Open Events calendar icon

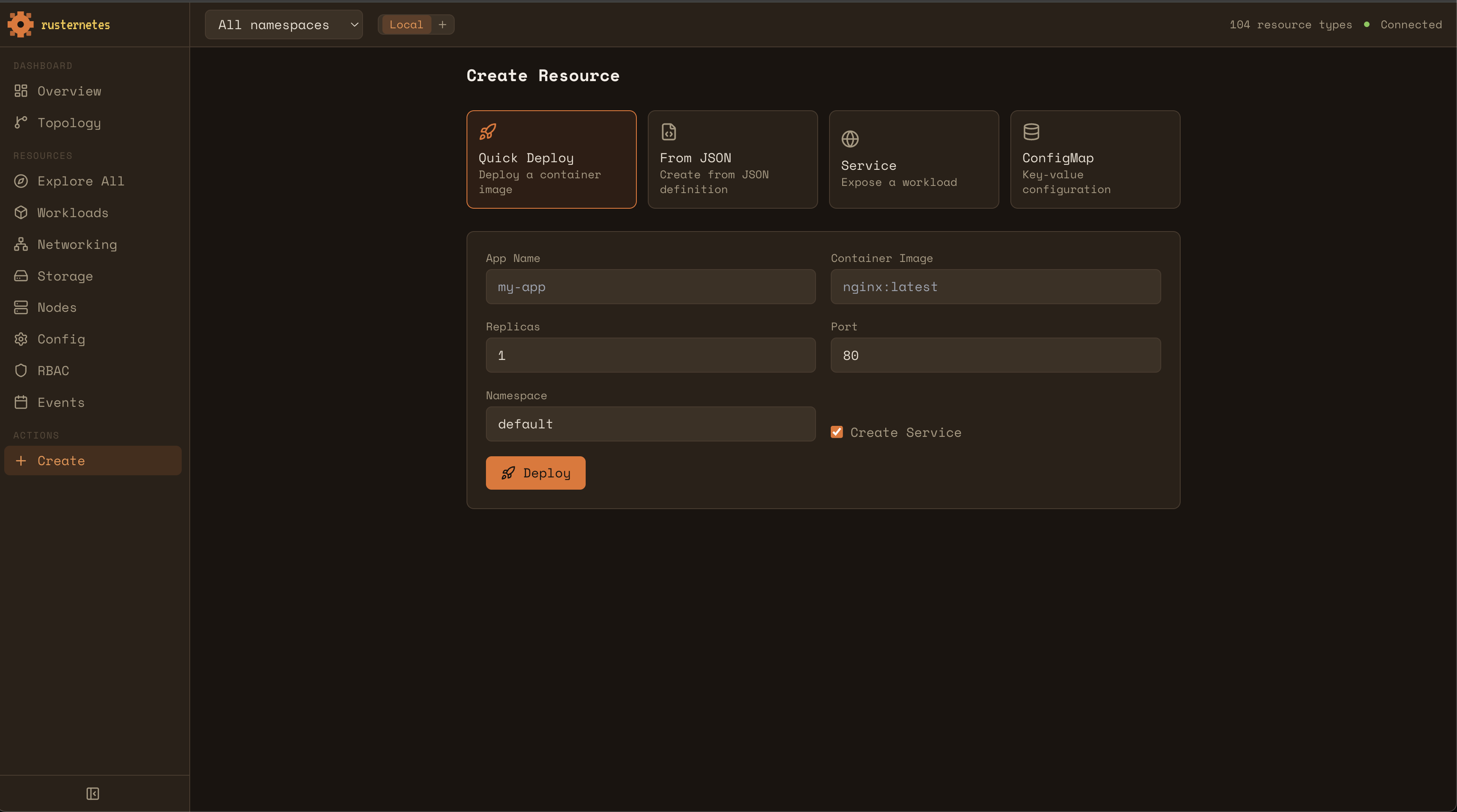point(21,402)
